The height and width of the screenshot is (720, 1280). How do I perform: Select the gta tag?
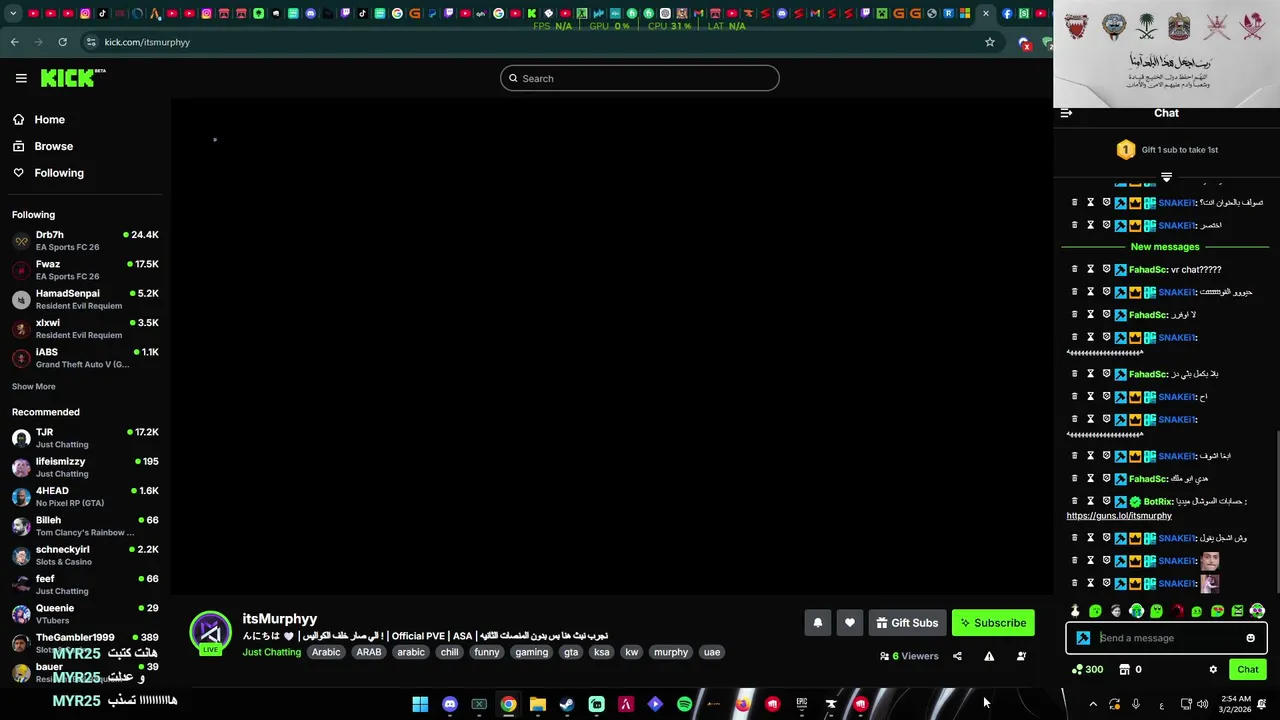pyautogui.click(x=571, y=652)
